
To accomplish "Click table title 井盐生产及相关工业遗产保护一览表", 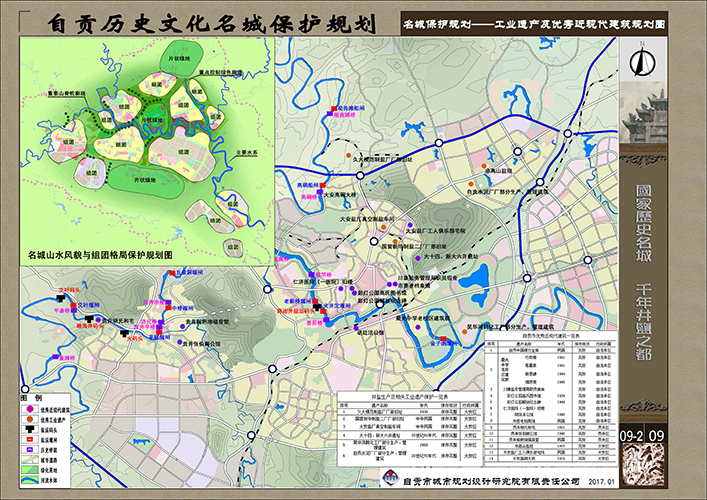I will [x=409, y=397].
